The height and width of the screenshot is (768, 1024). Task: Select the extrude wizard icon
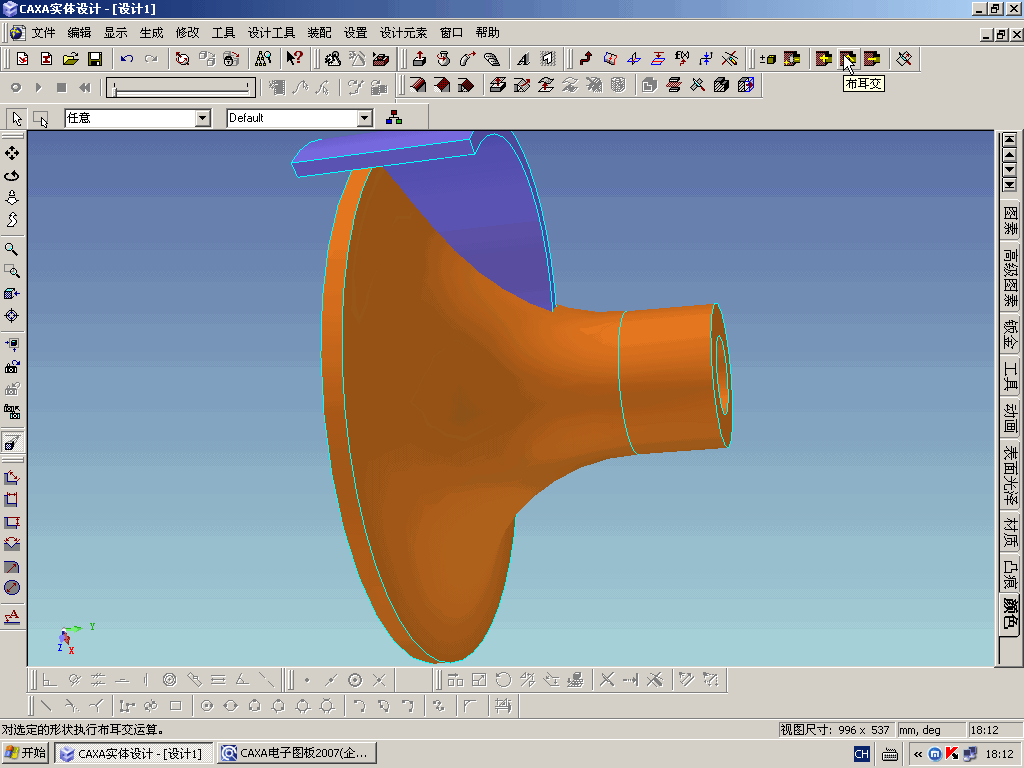419,59
